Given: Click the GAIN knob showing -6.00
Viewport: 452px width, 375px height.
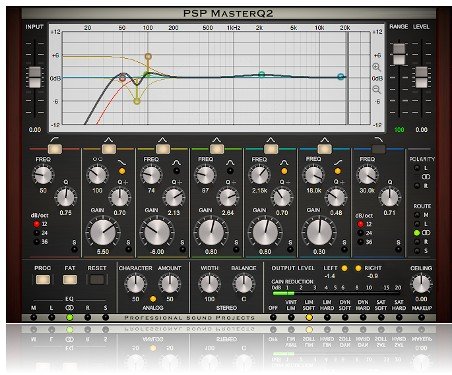Looking at the screenshot, I should click(x=157, y=232).
